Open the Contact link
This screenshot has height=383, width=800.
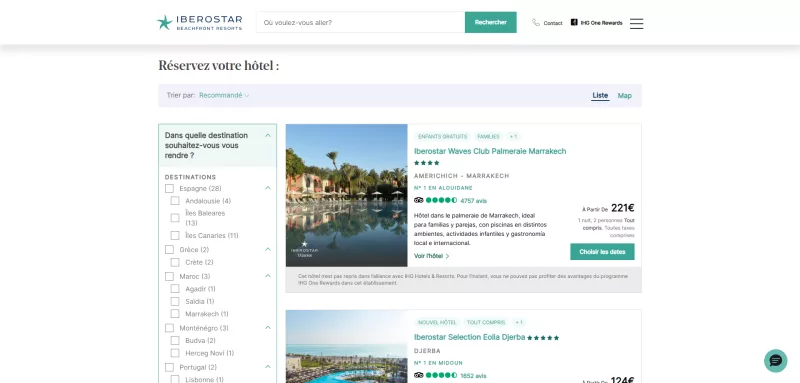(x=553, y=23)
